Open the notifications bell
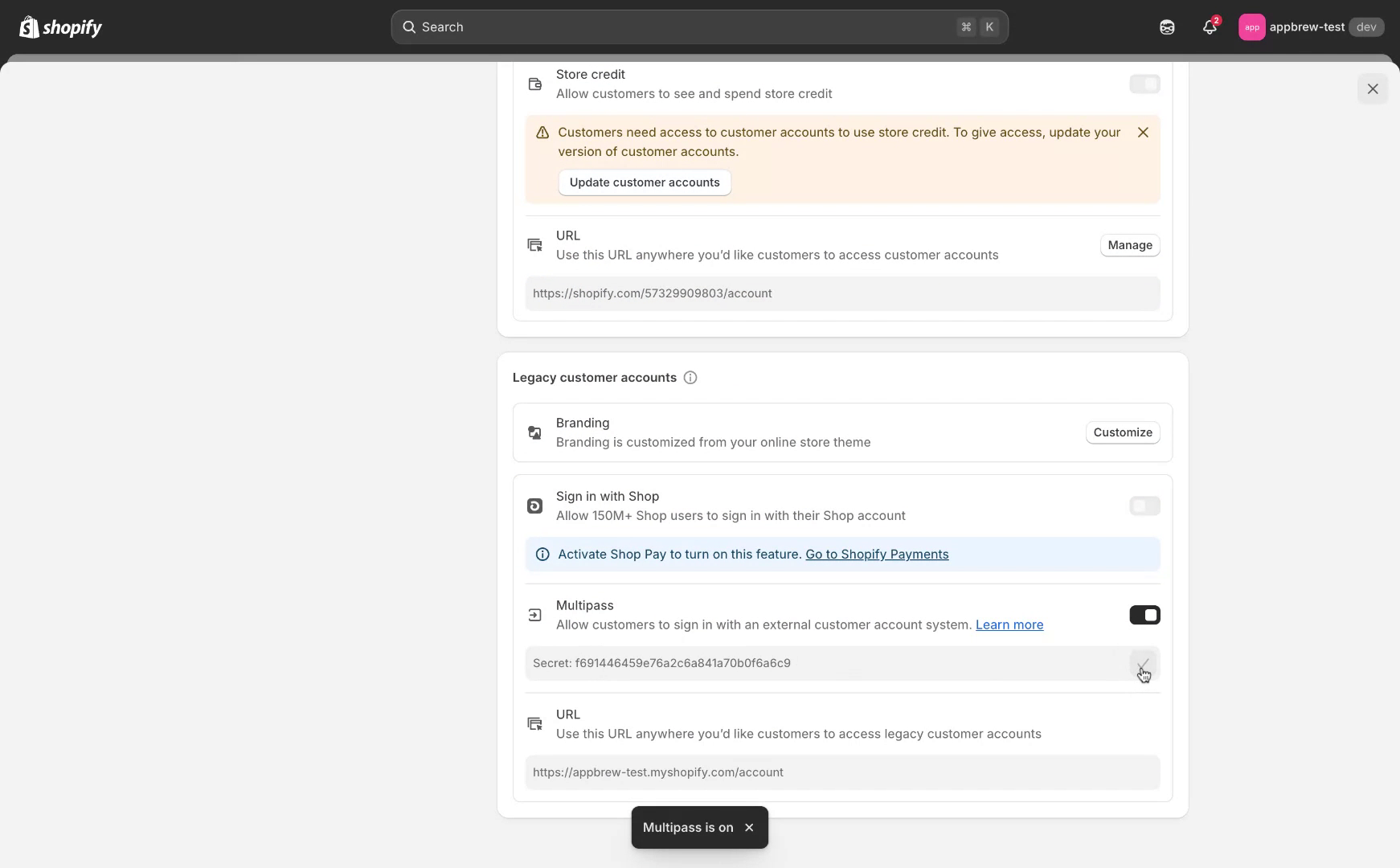The image size is (1400, 868). coord(1210,27)
